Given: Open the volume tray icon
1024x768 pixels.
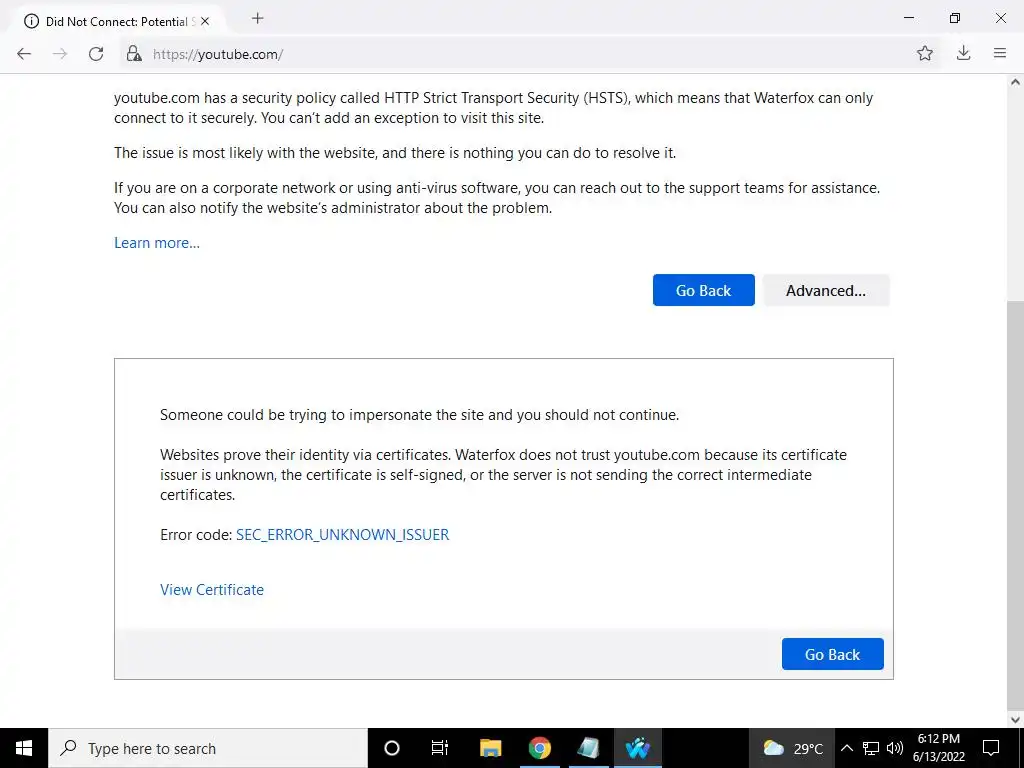Looking at the screenshot, I should tap(895, 748).
